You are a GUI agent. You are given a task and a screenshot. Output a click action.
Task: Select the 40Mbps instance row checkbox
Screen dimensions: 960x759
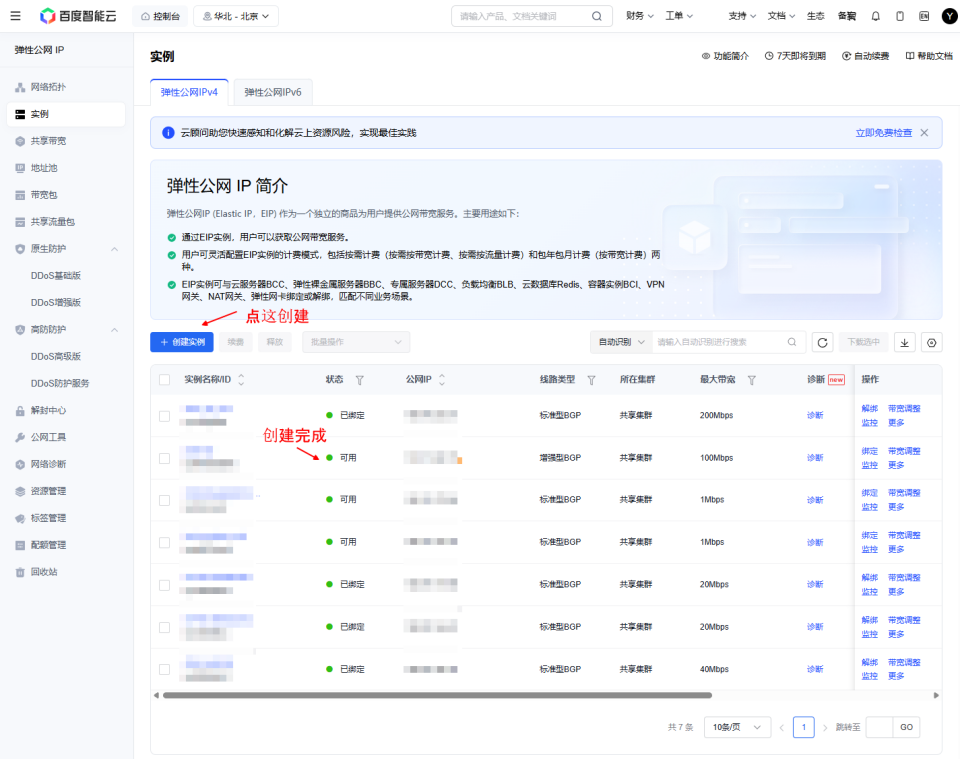(x=164, y=669)
